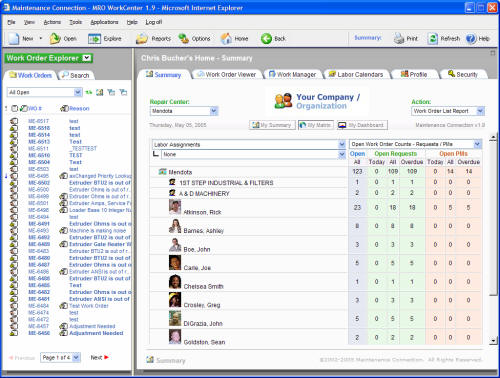
Task: Click the Options toolbar icon
Action: tap(183, 39)
